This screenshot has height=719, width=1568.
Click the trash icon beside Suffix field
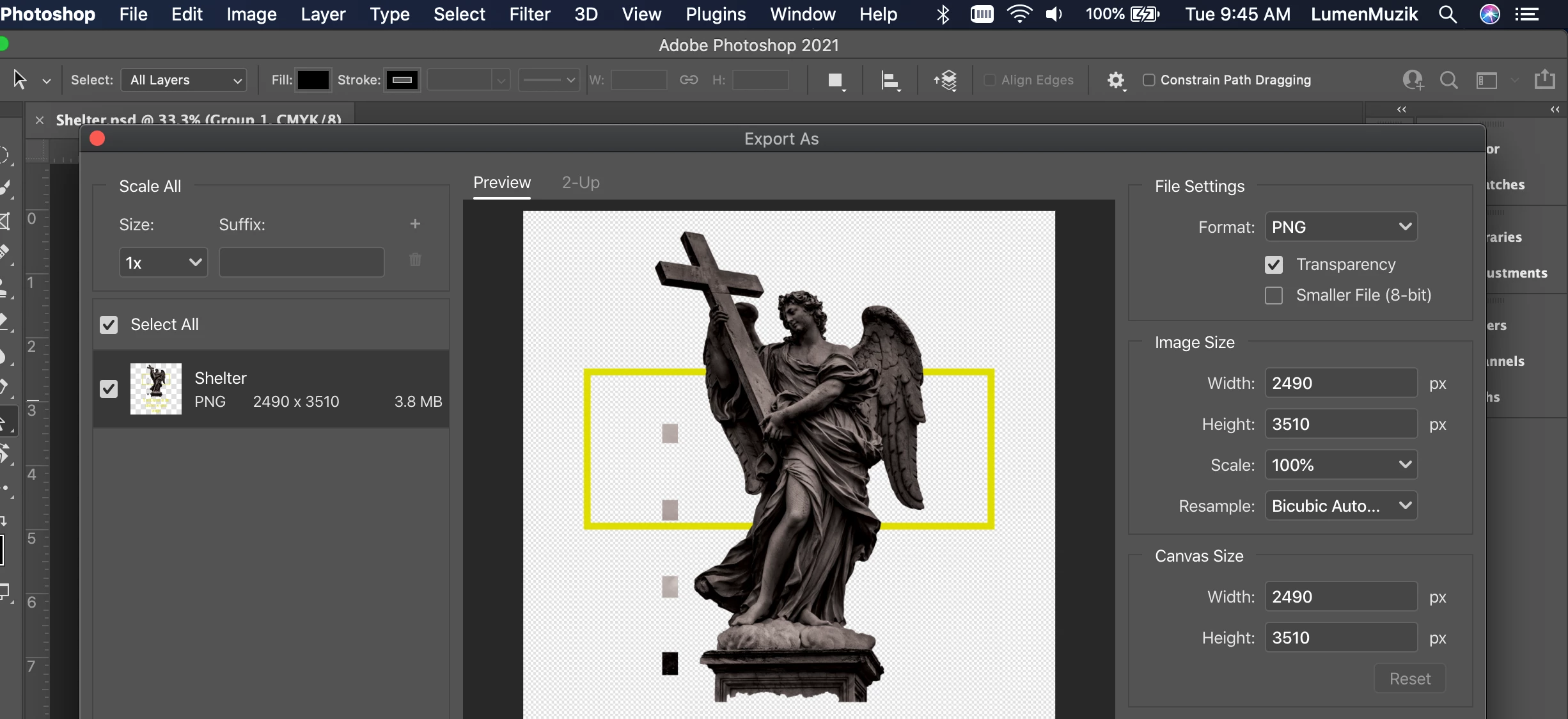[x=415, y=260]
